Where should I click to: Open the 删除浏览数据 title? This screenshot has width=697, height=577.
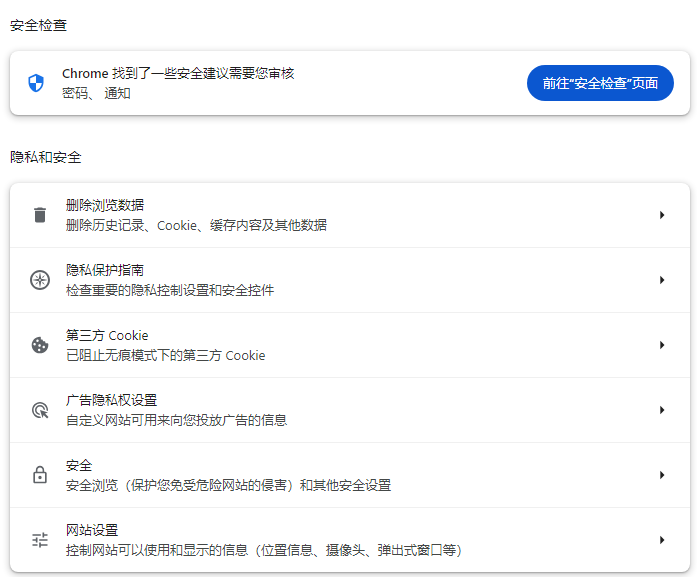105,205
